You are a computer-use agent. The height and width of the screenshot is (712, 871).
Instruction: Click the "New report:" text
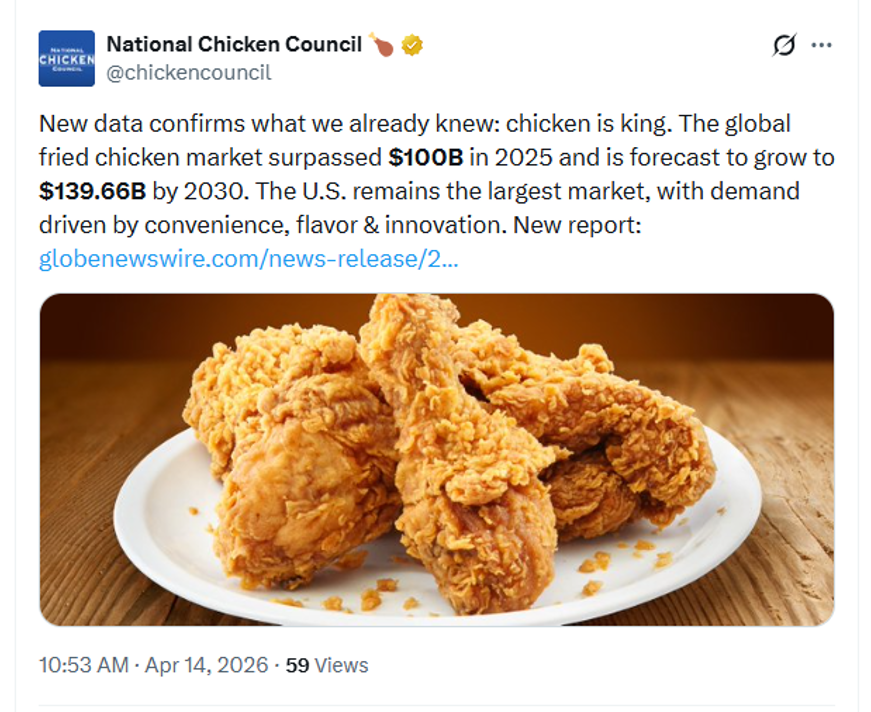point(576,226)
